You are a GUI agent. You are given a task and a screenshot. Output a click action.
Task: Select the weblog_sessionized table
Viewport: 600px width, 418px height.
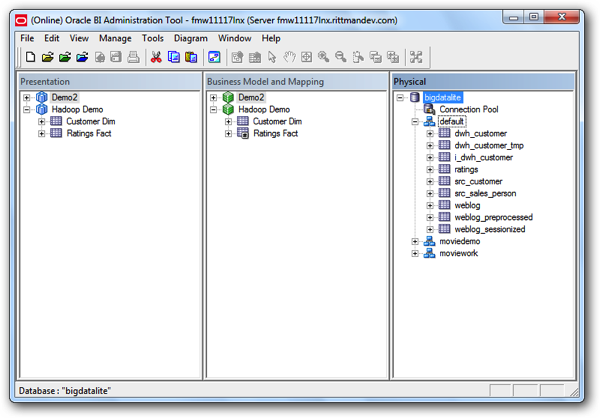point(490,229)
